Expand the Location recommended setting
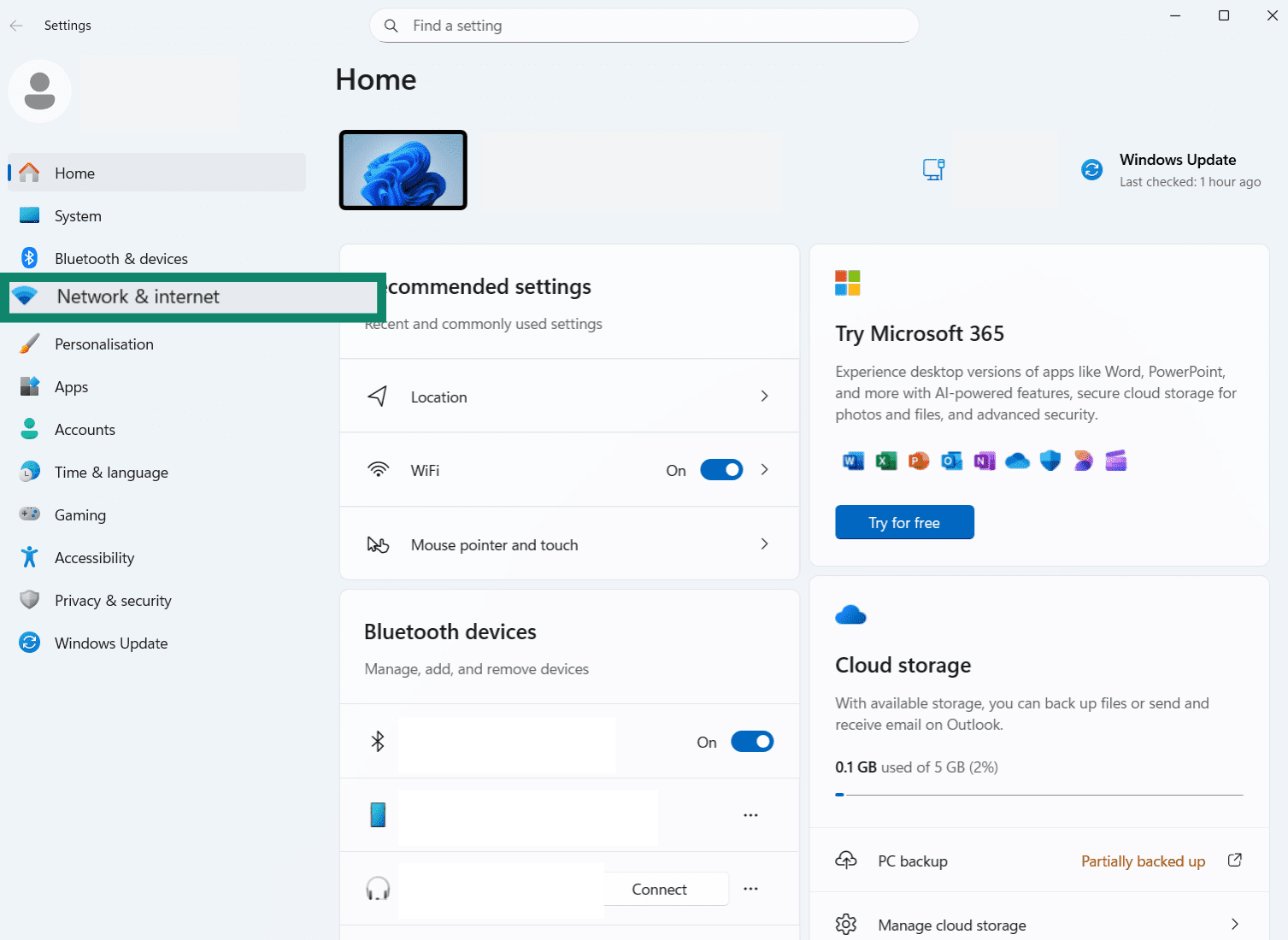Viewport: 1288px width, 940px height. [763, 396]
